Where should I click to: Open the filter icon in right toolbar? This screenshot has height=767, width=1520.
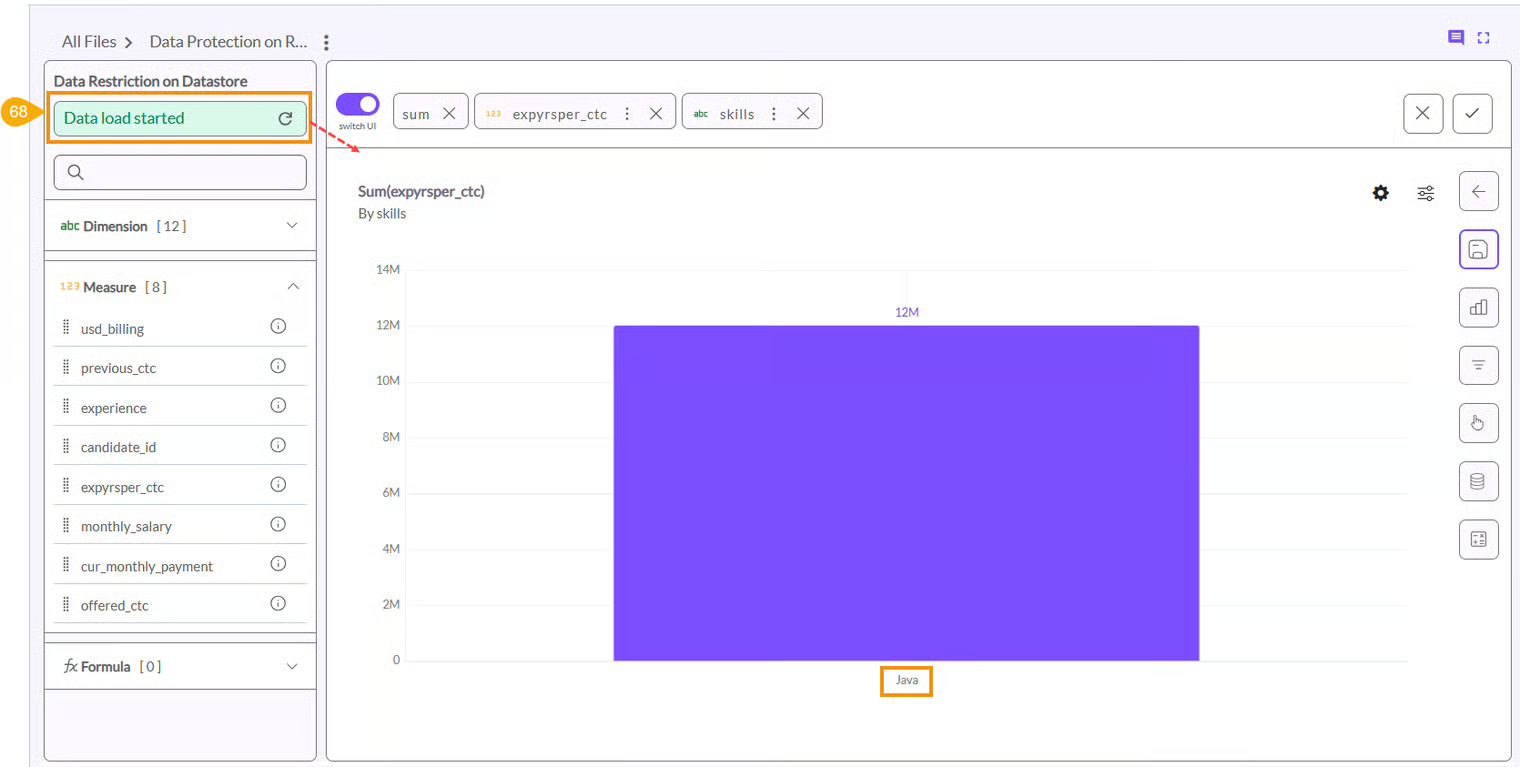coord(1478,365)
